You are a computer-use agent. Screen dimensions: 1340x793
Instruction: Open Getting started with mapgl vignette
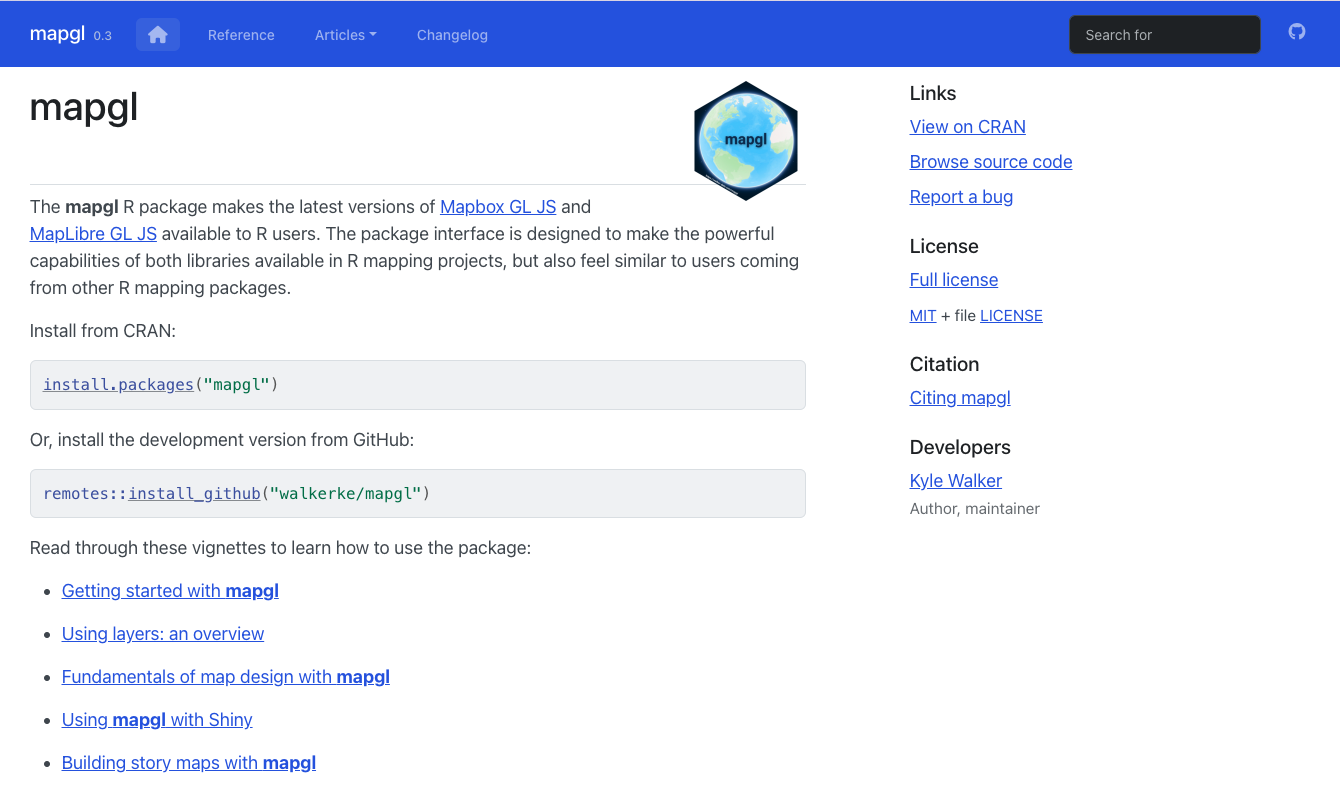(170, 591)
